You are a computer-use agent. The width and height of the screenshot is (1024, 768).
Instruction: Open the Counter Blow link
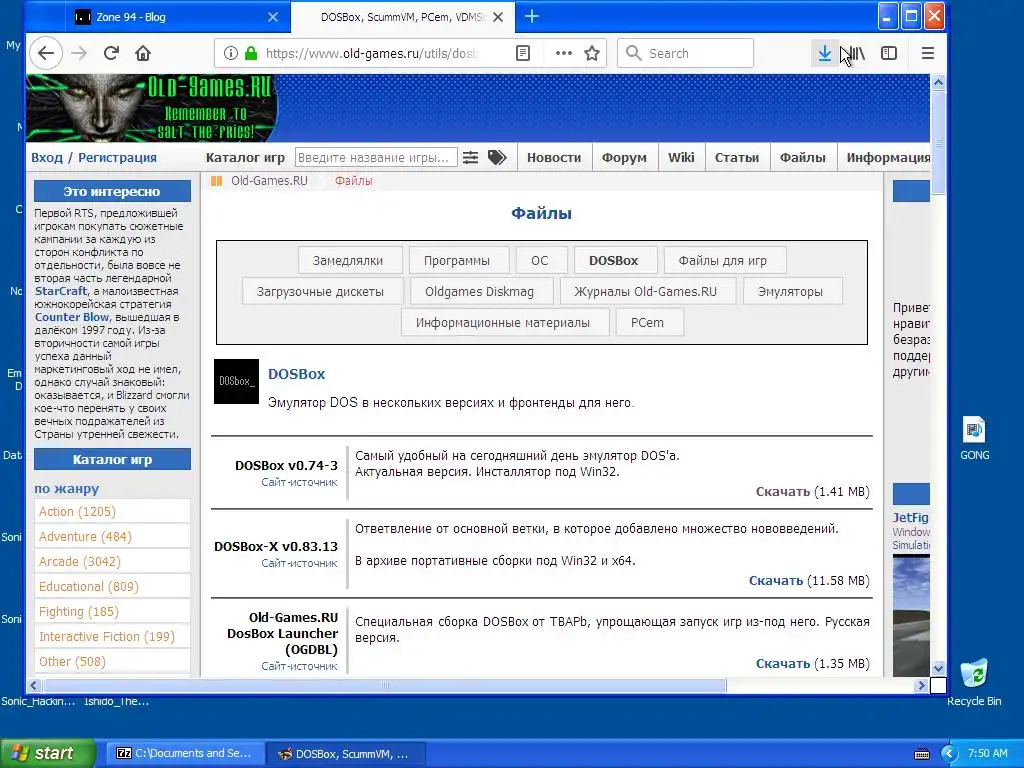72,317
